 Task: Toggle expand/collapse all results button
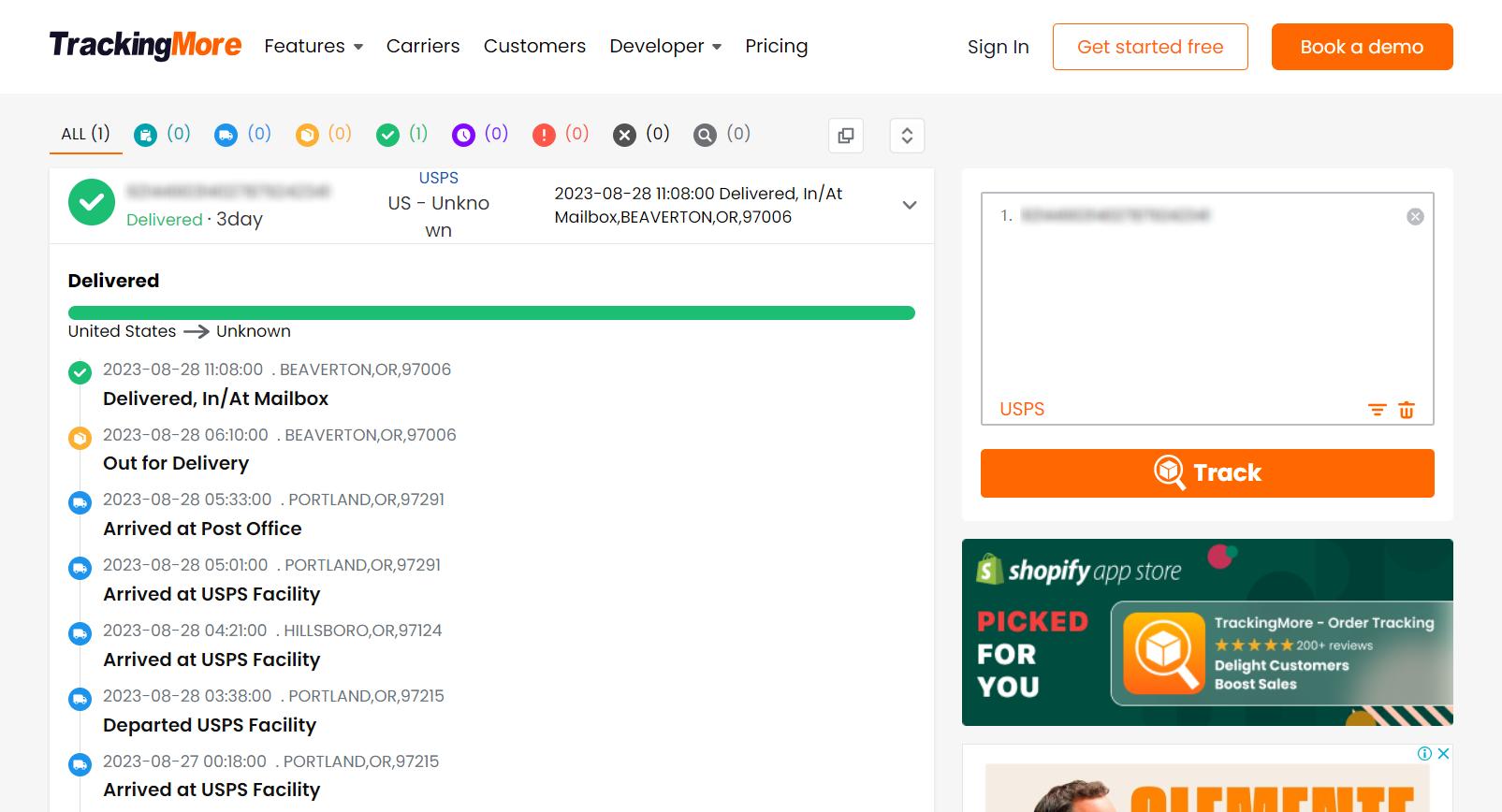[x=907, y=136]
